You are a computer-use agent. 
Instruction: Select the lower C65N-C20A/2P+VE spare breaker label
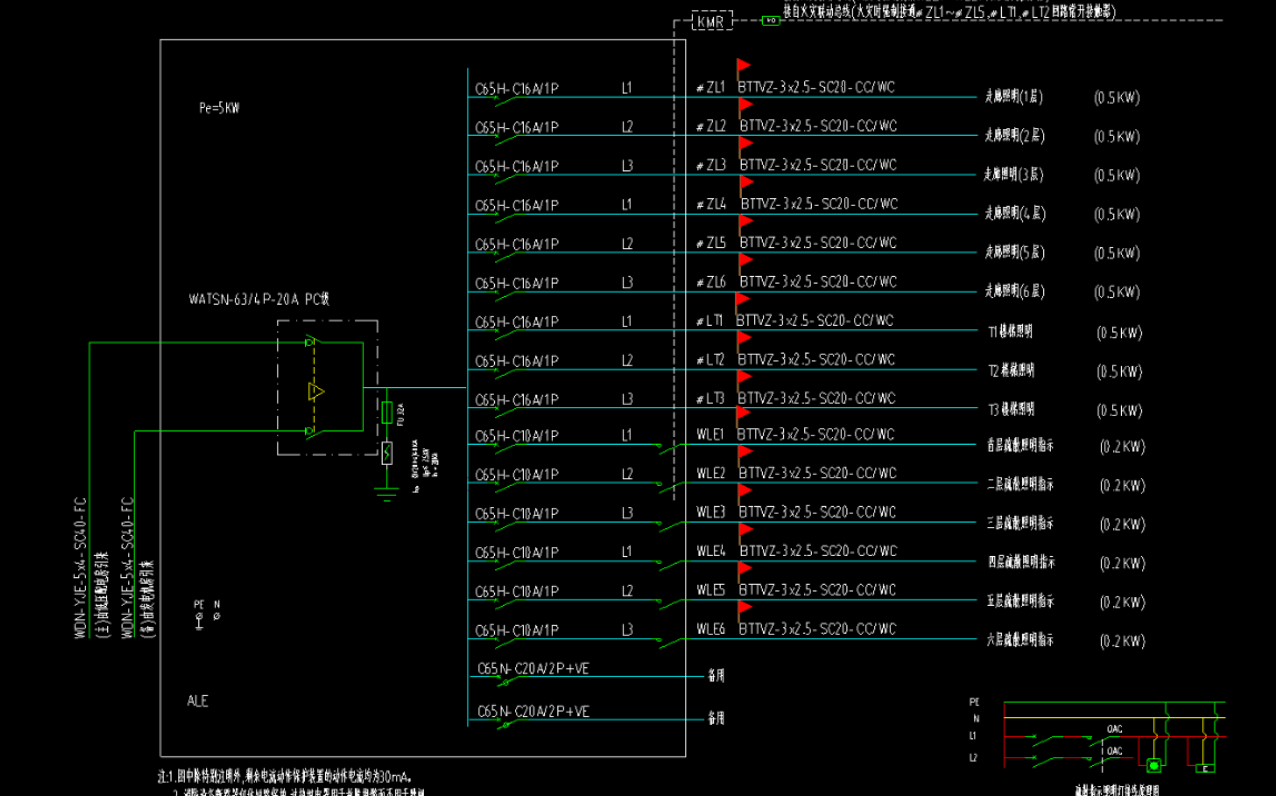(x=533, y=711)
